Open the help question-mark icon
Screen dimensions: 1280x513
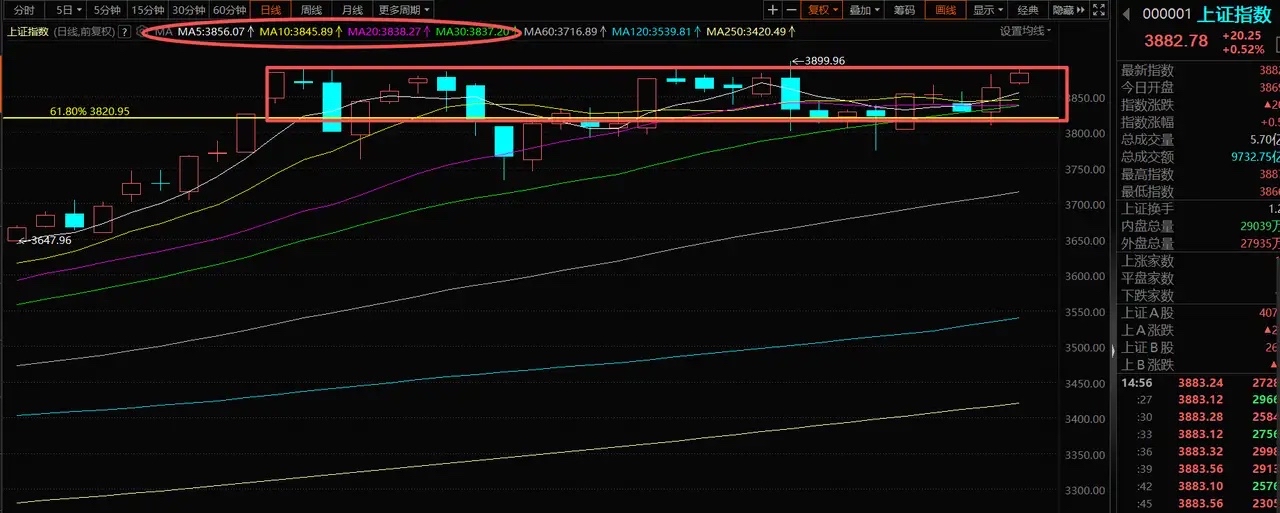[x=125, y=31]
